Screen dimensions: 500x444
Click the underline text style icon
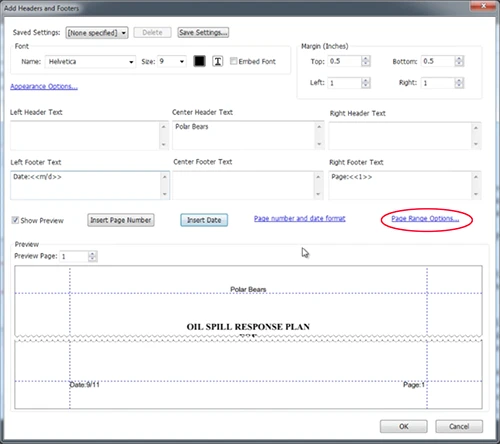[x=218, y=61]
